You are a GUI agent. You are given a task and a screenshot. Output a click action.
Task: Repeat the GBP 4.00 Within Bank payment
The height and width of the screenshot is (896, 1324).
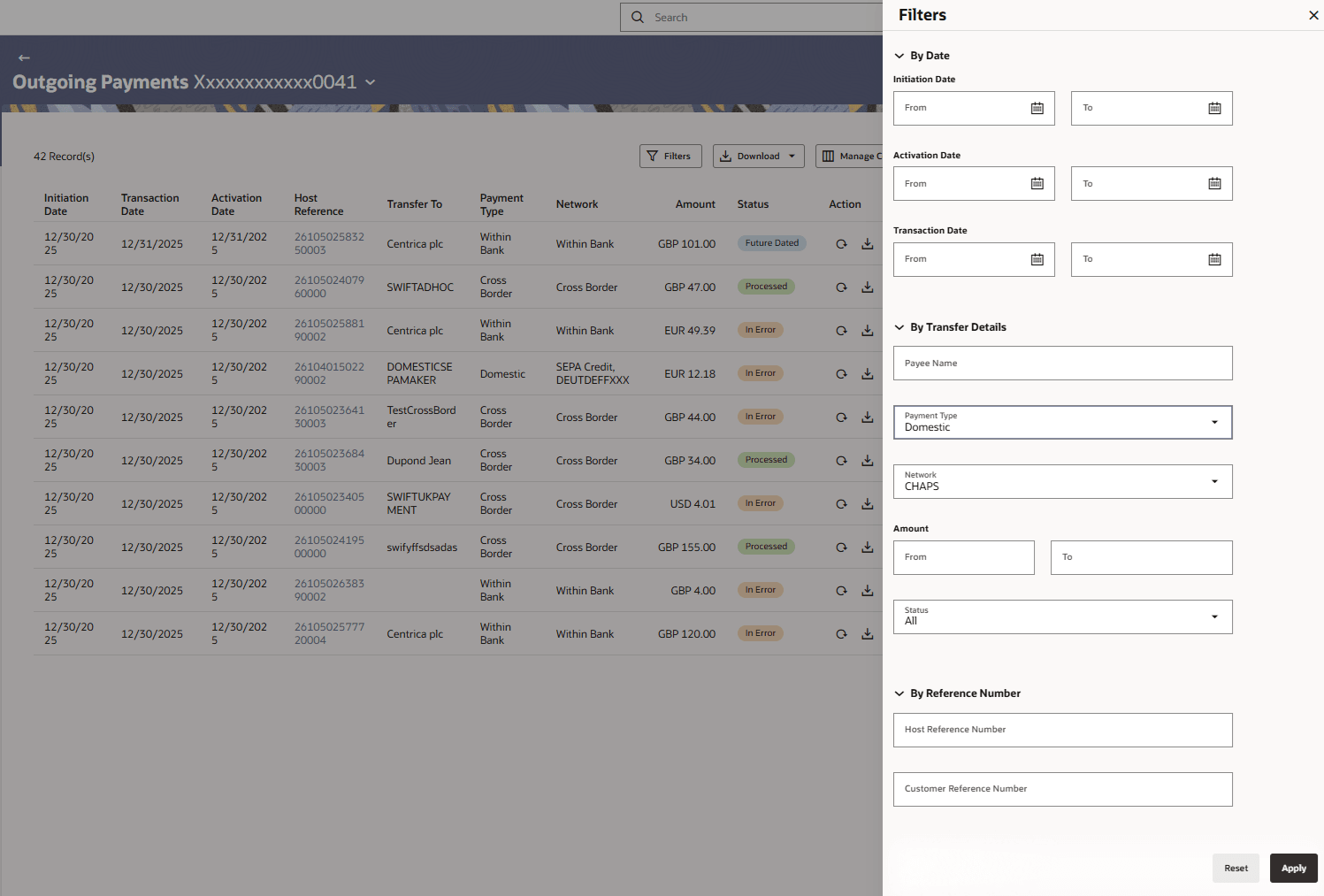tap(841, 591)
